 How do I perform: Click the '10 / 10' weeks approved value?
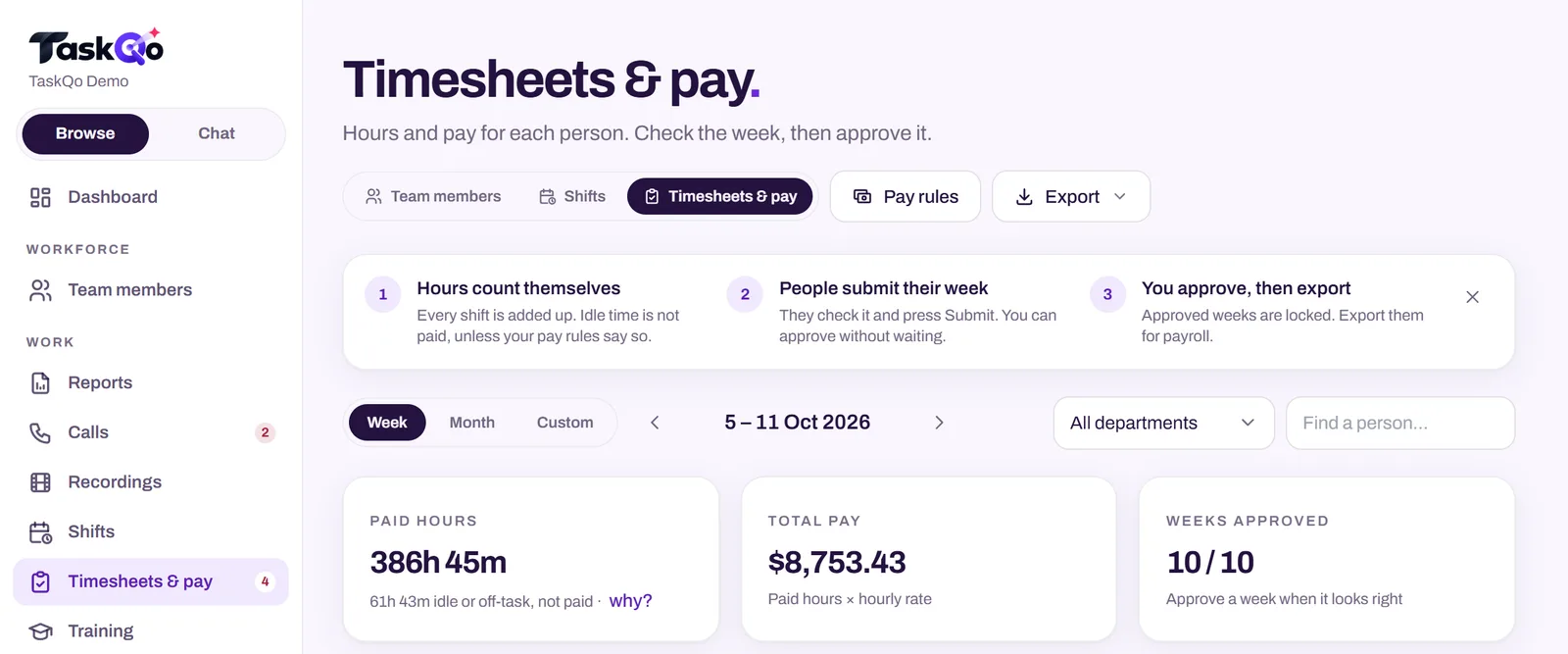click(1210, 563)
